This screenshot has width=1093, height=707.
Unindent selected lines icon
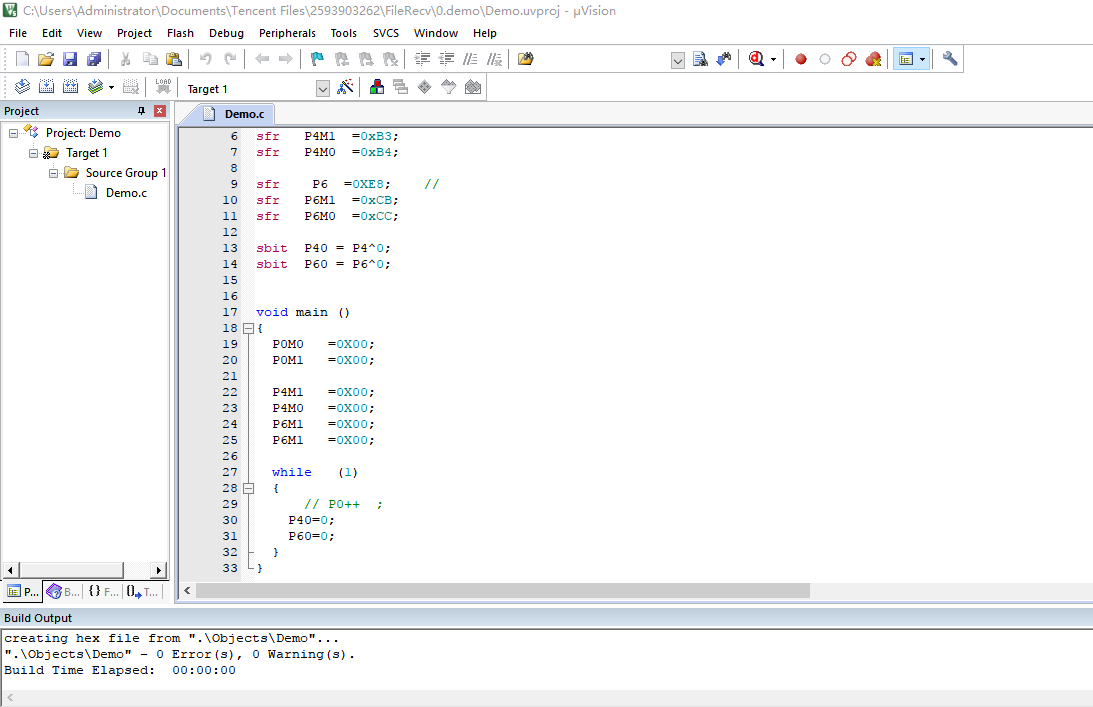pyautogui.click(x=446, y=59)
